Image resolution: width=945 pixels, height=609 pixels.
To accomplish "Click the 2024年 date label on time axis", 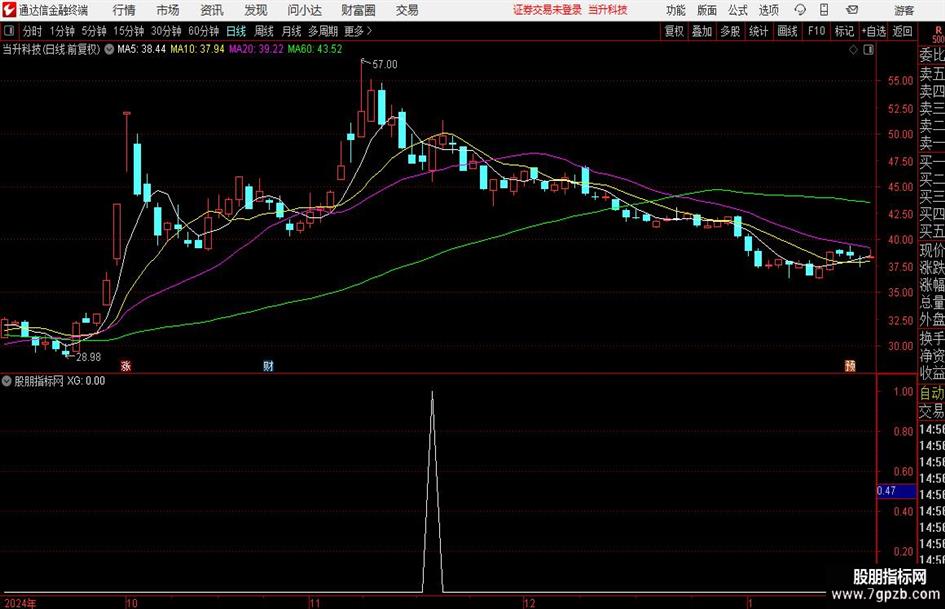I will [x=20, y=603].
